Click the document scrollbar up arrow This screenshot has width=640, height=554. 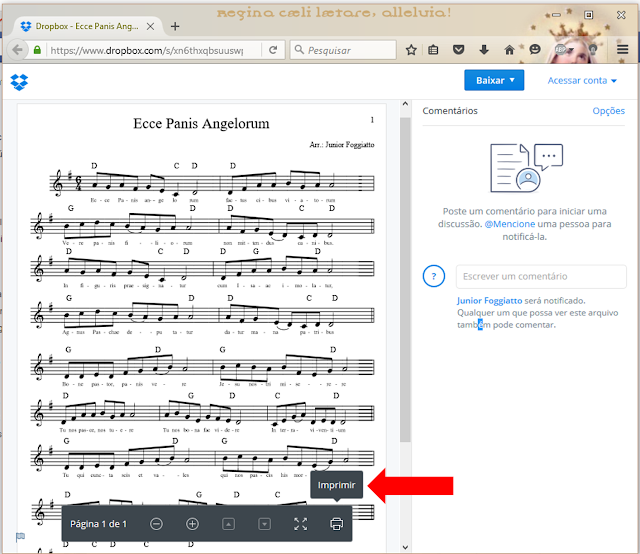405,104
